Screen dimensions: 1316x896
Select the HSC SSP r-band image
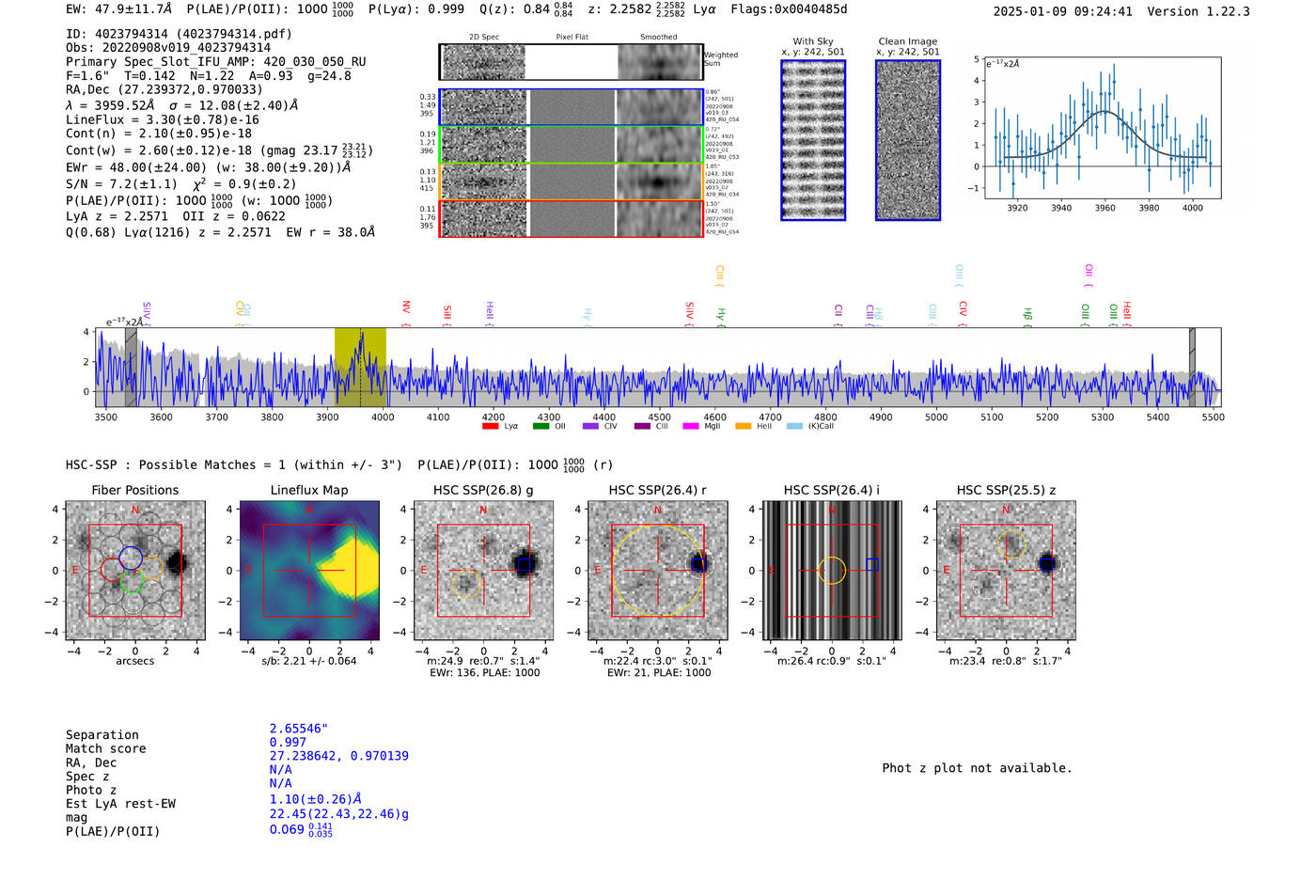tap(657, 571)
